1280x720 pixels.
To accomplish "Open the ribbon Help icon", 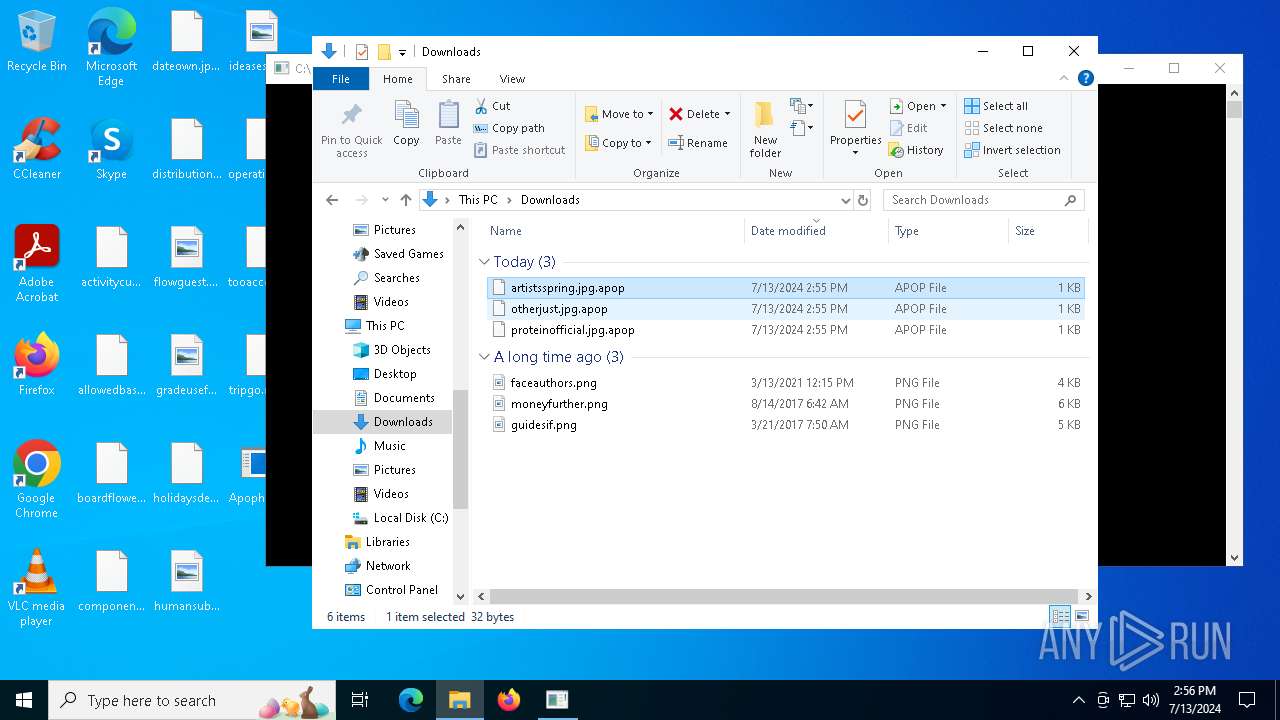I will pos(1086,78).
